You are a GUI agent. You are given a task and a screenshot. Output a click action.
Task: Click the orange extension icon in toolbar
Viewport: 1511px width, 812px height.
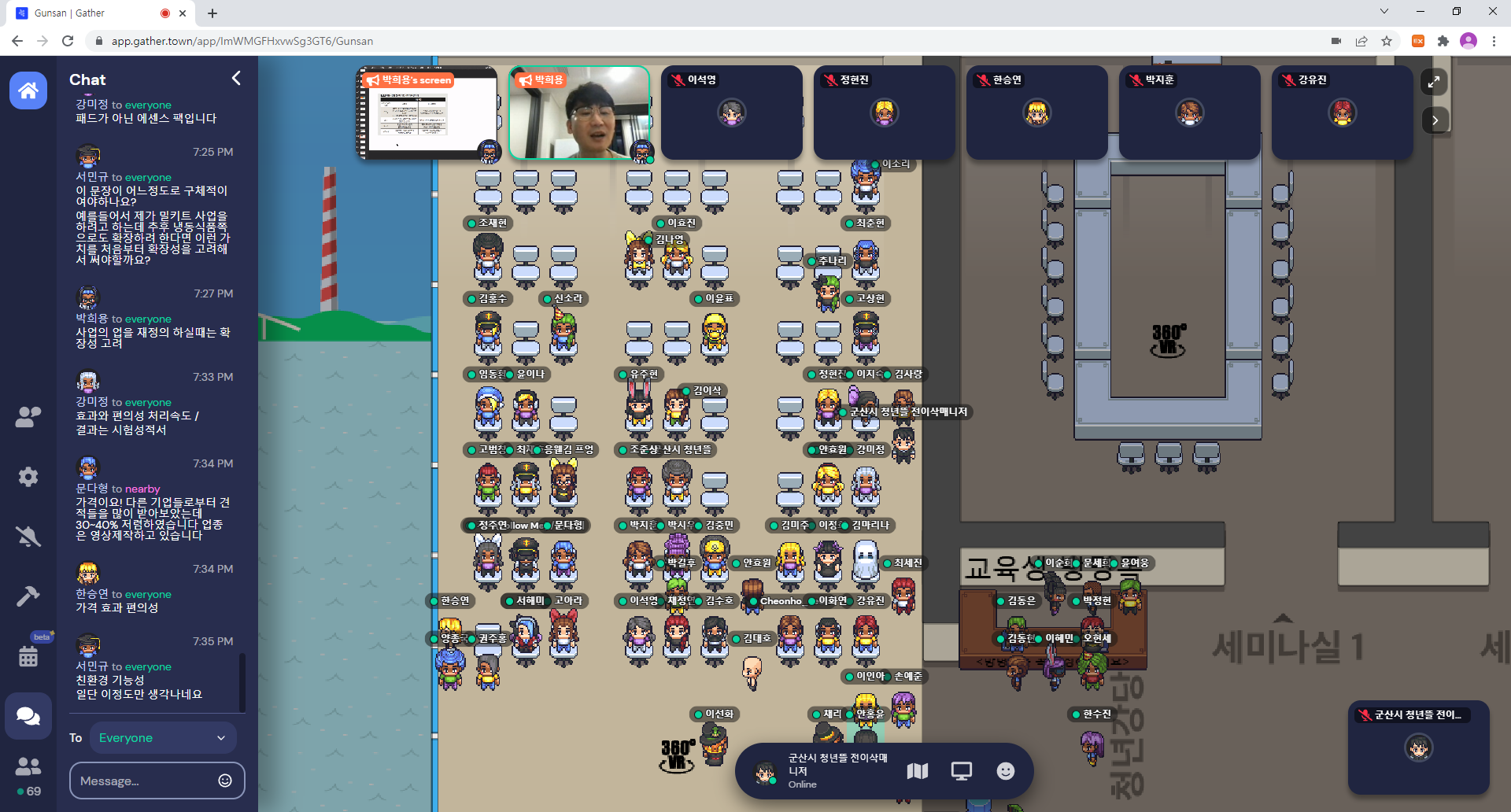(1418, 41)
